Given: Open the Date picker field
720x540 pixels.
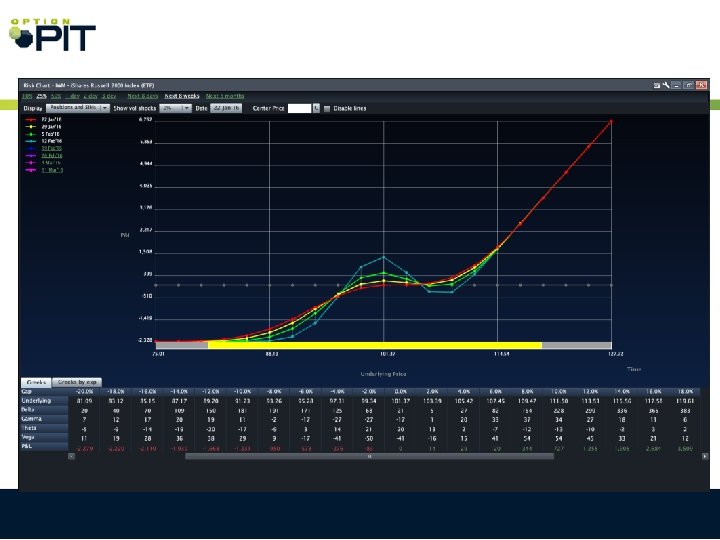Looking at the screenshot, I should point(226,108).
